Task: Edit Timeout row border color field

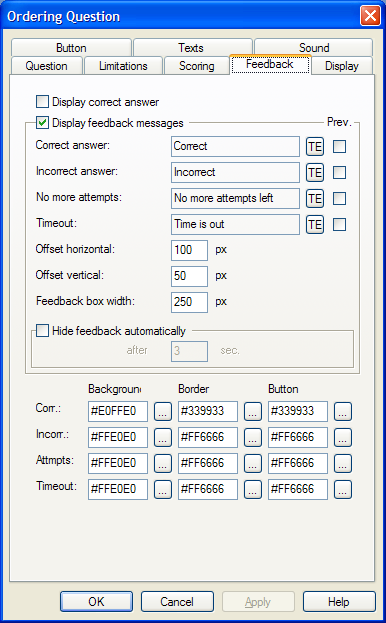Action: tap(208, 489)
